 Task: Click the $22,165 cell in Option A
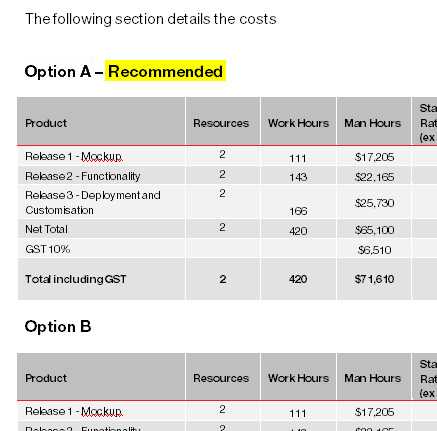tap(374, 177)
